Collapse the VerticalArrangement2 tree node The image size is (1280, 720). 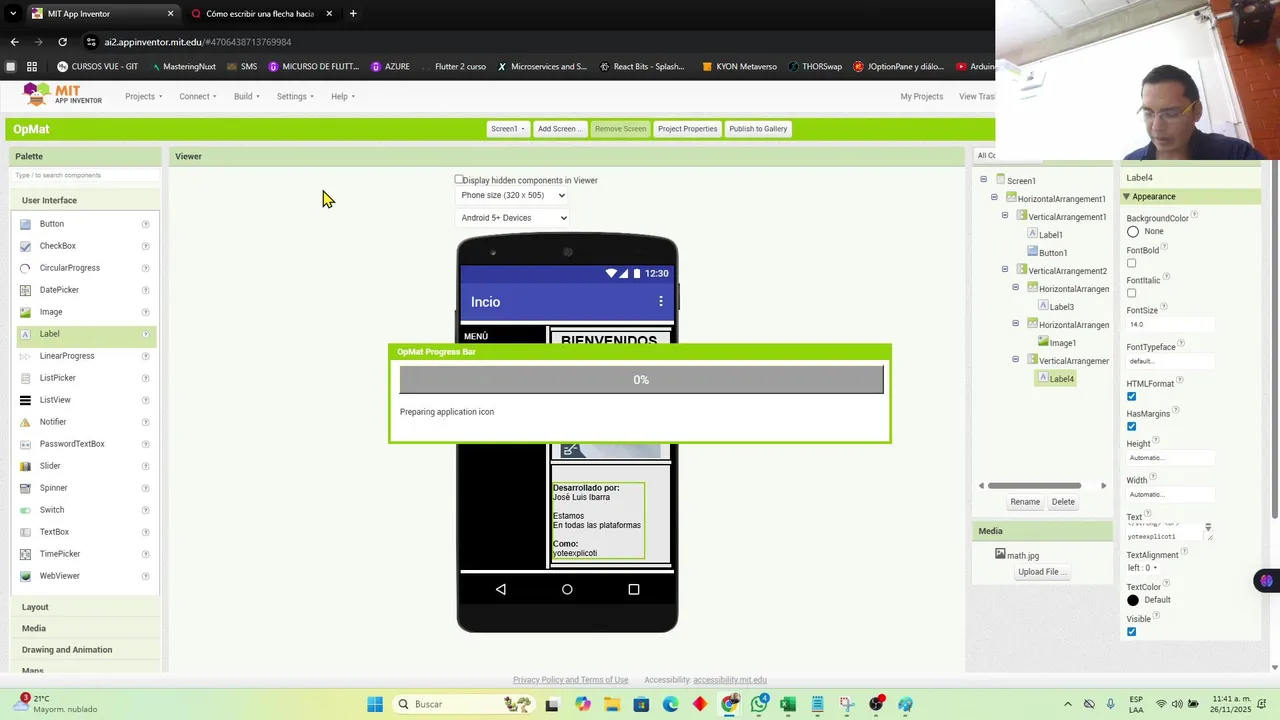click(x=1005, y=270)
